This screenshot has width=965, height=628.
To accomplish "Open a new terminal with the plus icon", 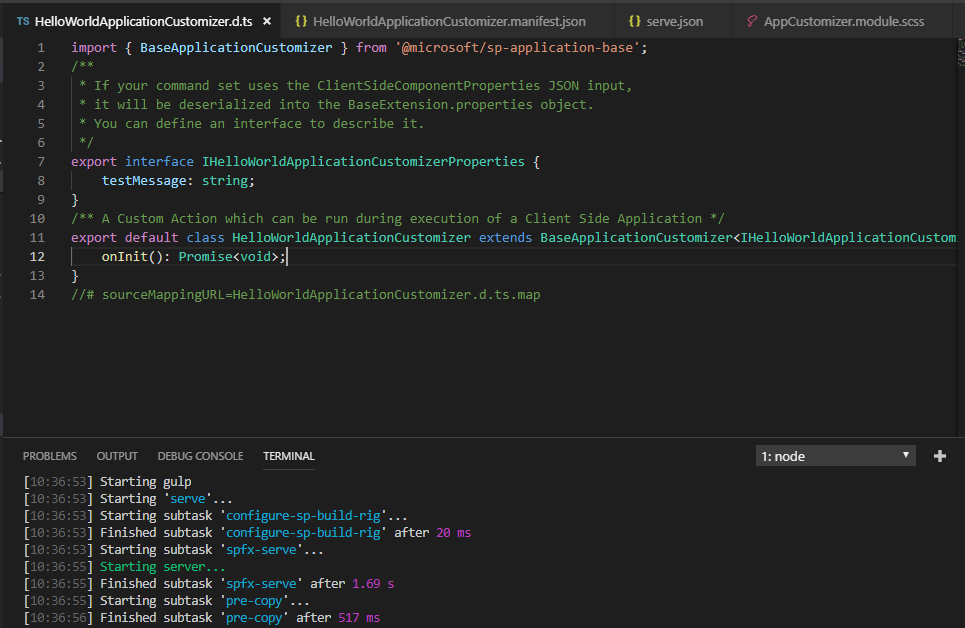I will pyautogui.click(x=939, y=455).
